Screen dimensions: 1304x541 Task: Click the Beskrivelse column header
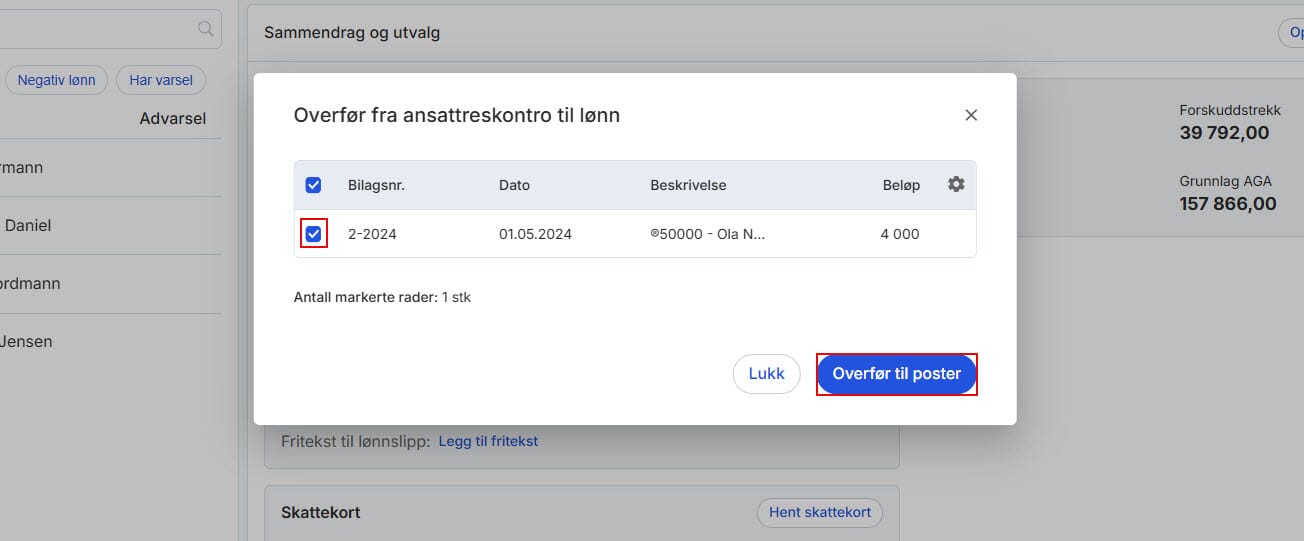pyautogui.click(x=688, y=185)
